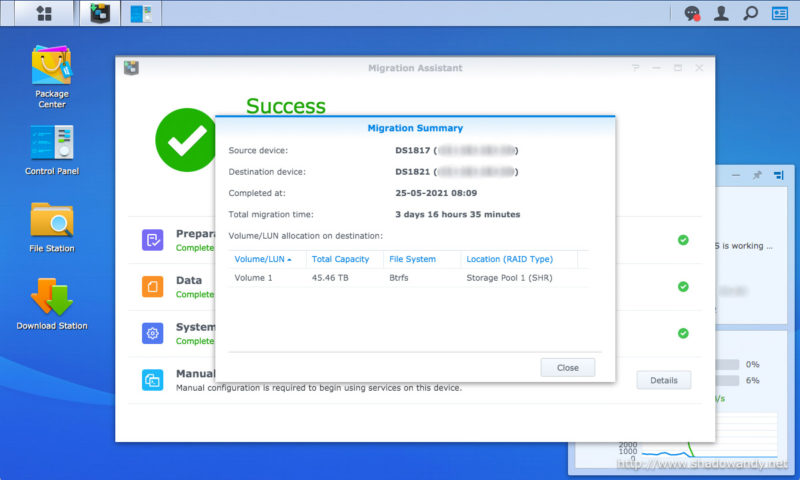Click the System row green status check
Screen dimensions: 800x480
683,333
